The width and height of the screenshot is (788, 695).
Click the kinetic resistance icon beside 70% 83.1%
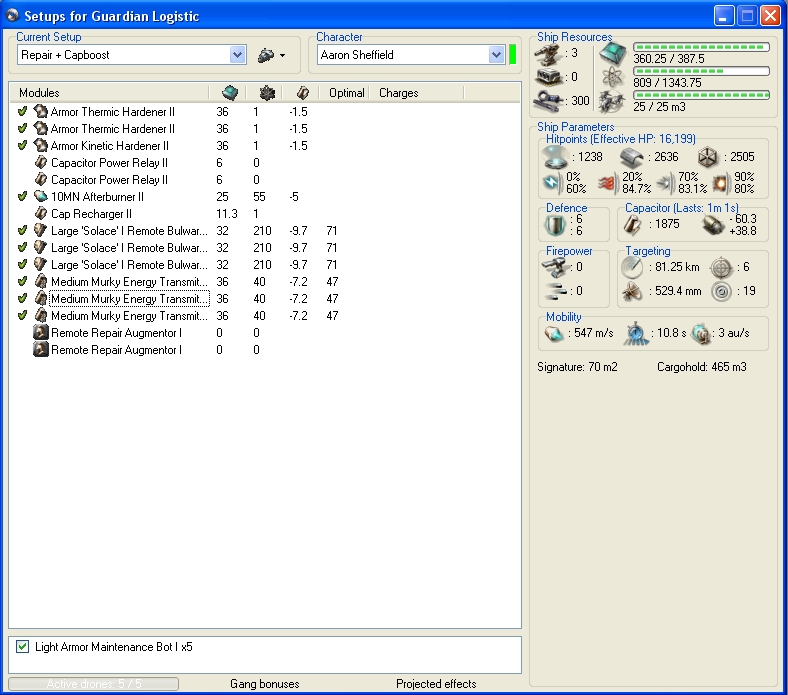pos(664,184)
